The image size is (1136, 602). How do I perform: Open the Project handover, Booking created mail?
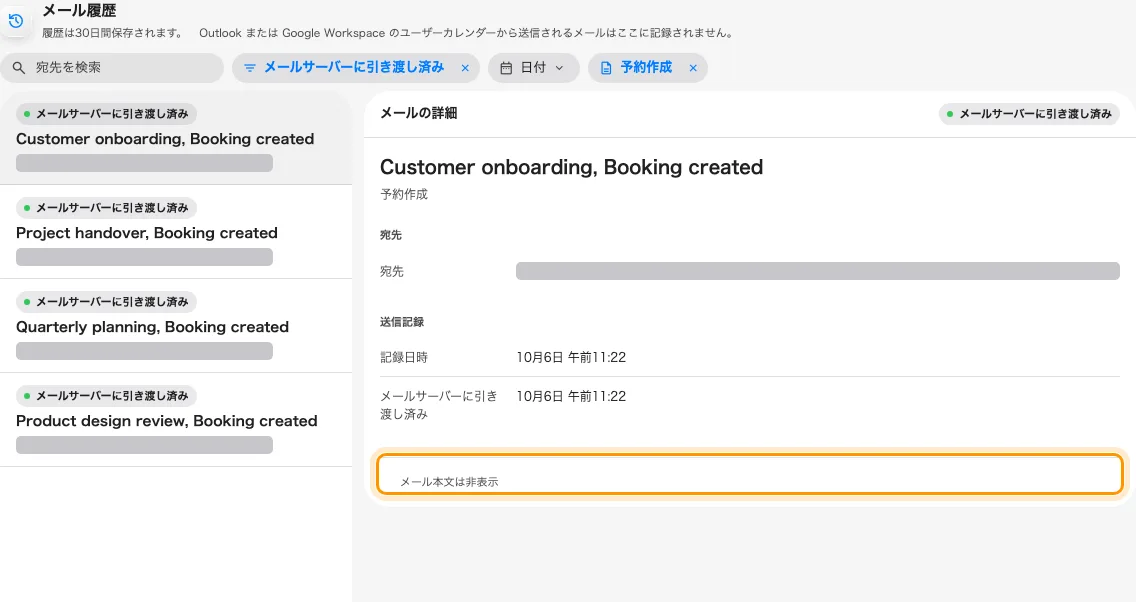click(176, 232)
